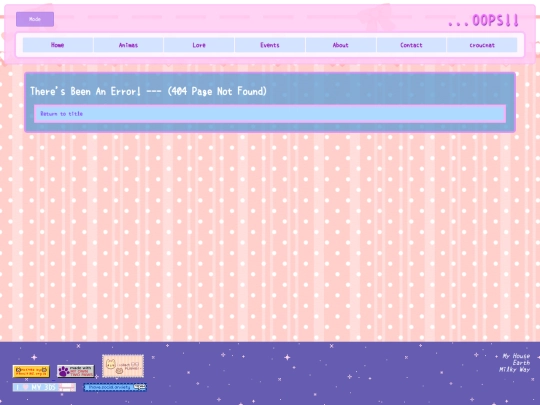Open the About nav item

(341, 45)
